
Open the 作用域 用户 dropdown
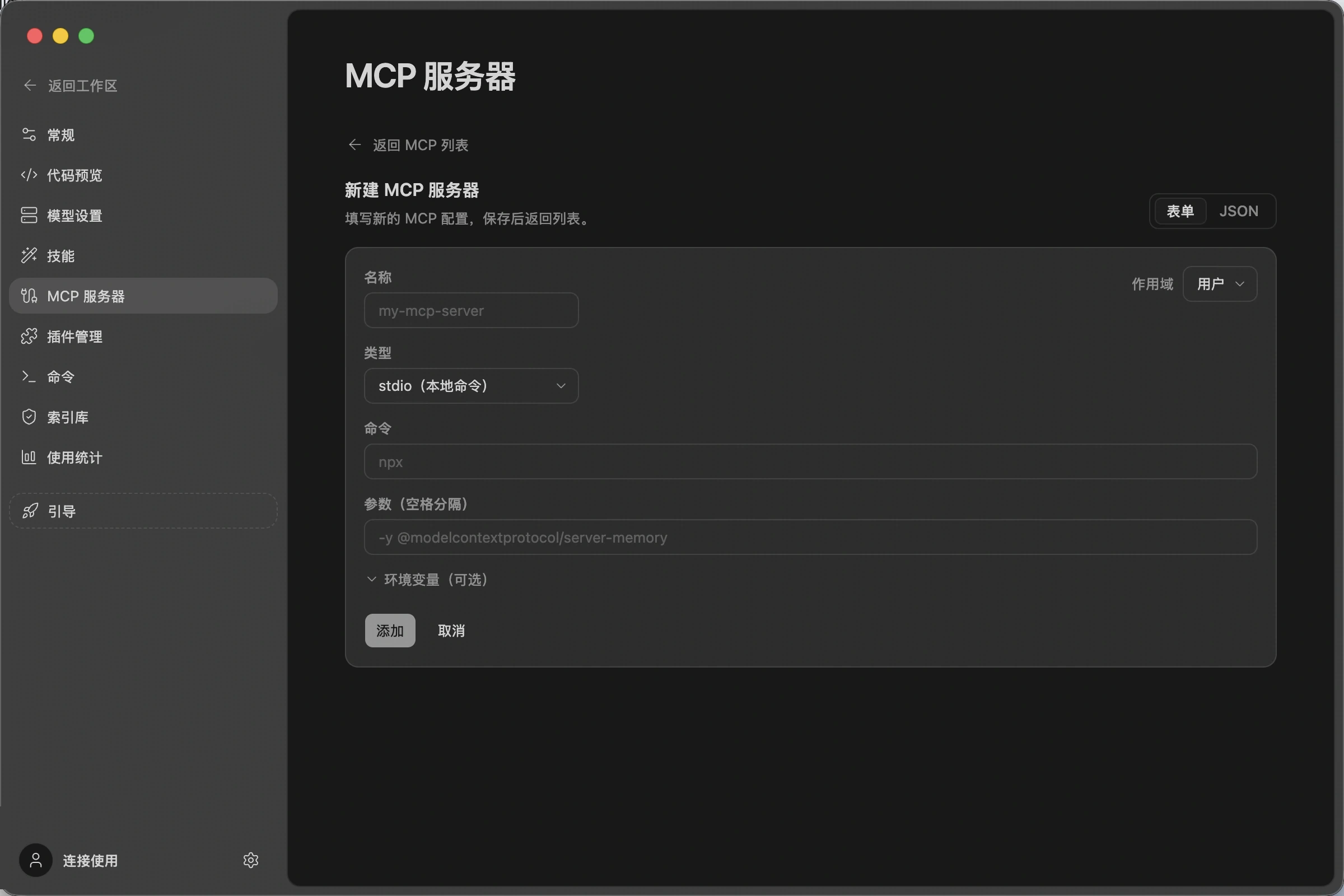pyautogui.click(x=1220, y=284)
